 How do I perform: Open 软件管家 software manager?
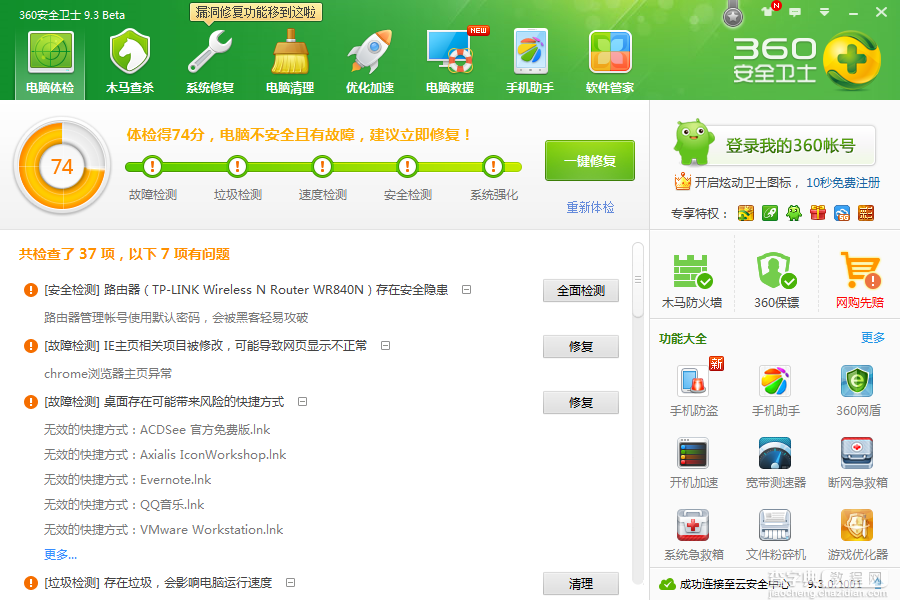pos(610,61)
